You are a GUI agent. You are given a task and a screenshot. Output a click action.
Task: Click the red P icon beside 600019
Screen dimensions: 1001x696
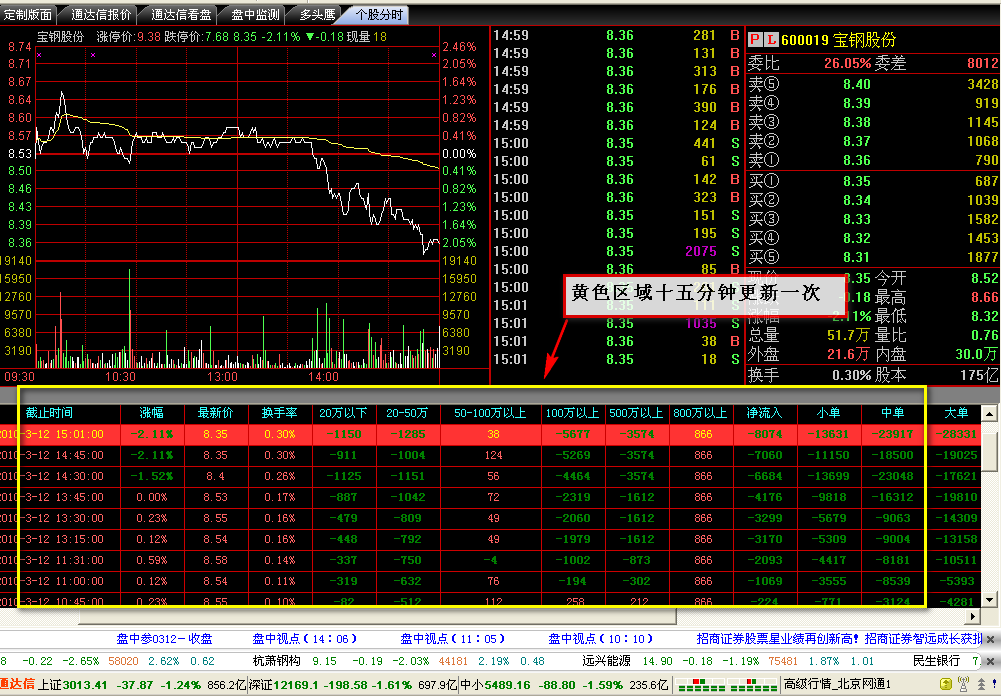coord(755,40)
